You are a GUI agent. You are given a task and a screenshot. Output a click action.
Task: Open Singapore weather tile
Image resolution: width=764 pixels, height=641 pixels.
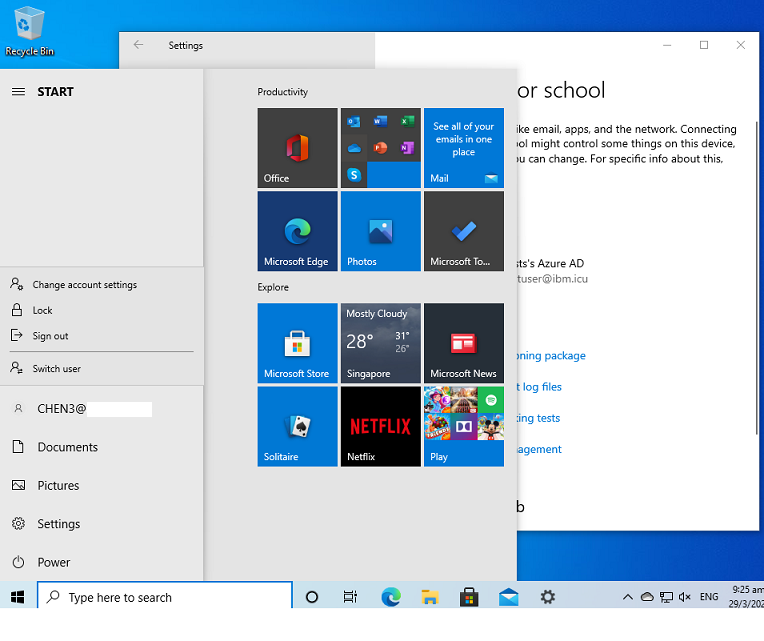click(x=380, y=343)
